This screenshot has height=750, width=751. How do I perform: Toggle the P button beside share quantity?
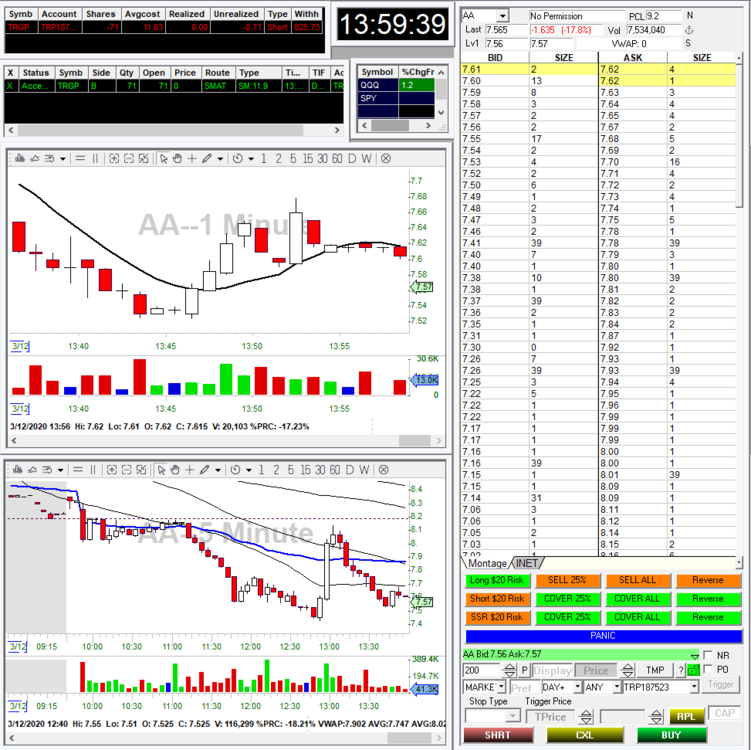pyautogui.click(x=524, y=671)
